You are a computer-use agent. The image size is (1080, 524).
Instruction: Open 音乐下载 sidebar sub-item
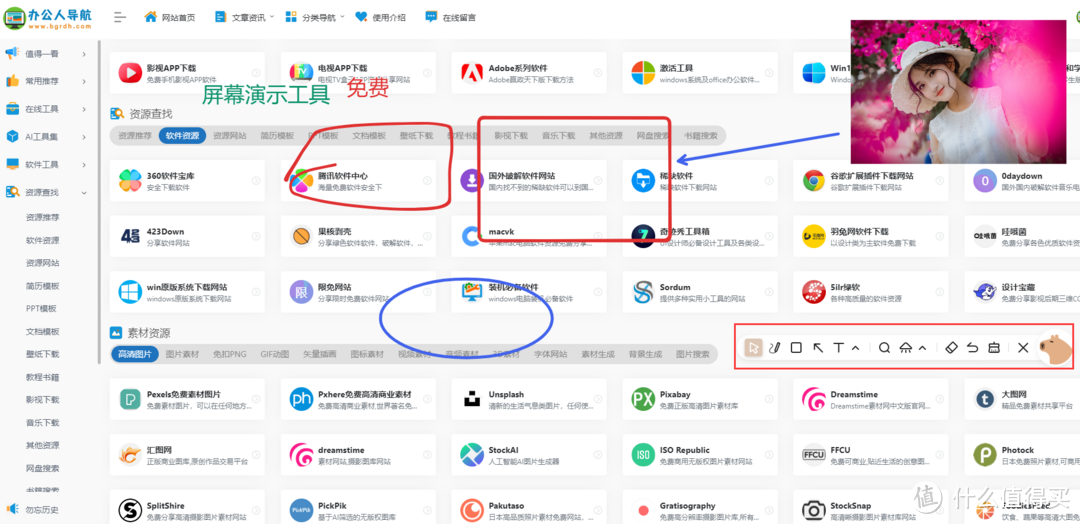(43, 422)
